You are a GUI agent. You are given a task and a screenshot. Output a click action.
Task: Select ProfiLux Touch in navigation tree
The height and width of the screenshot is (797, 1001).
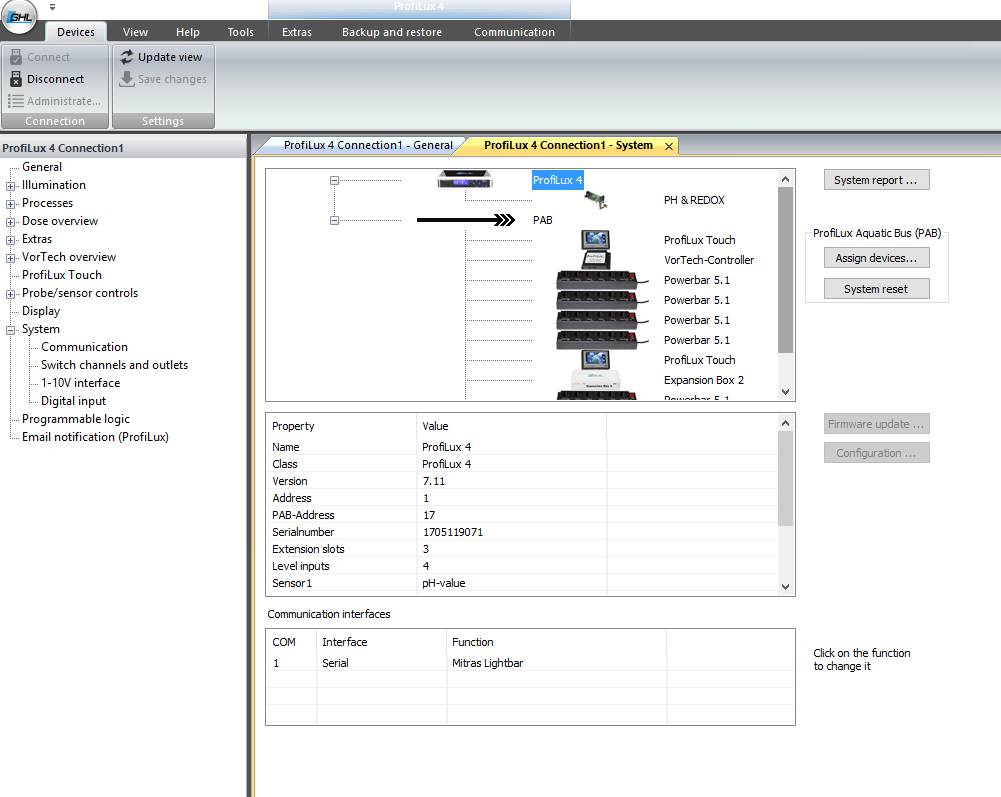click(62, 275)
